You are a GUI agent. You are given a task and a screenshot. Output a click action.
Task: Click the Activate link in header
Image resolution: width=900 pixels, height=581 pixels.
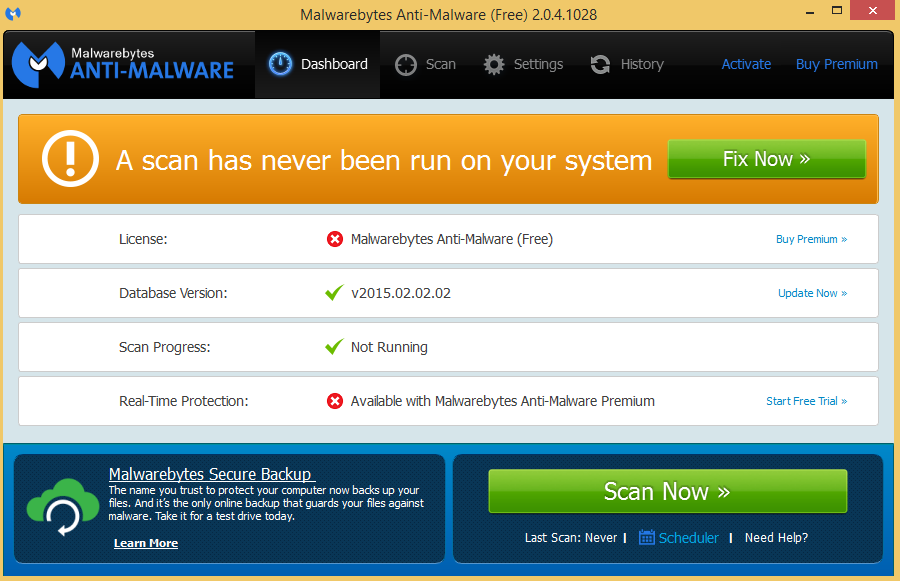click(746, 64)
